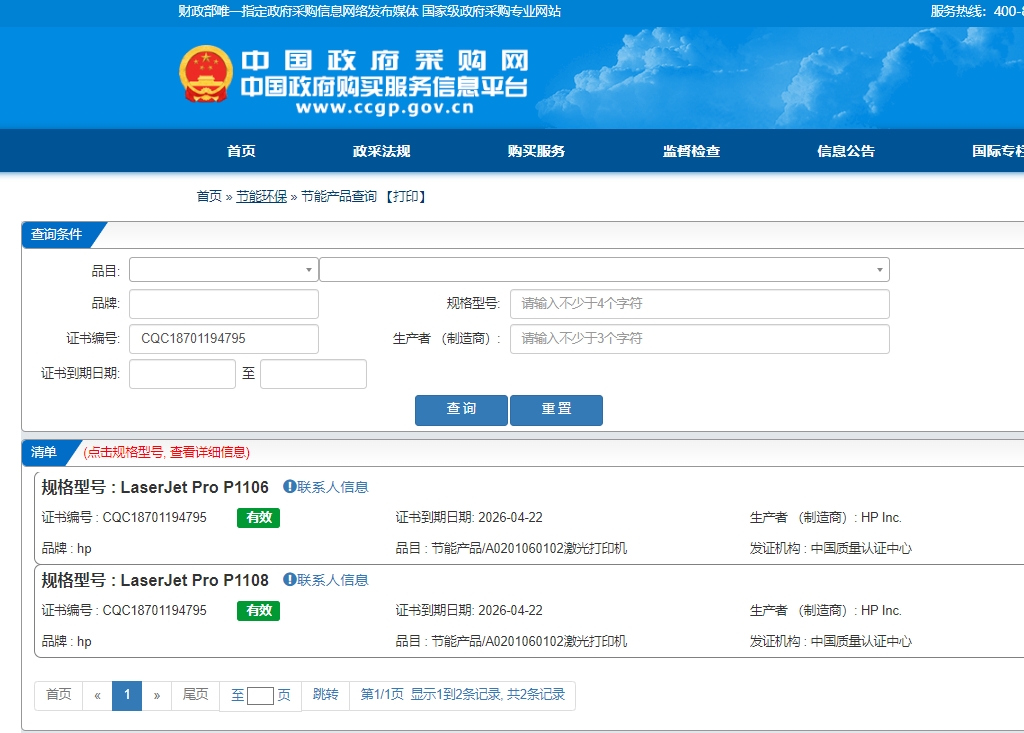Click the previous page « button

click(97, 694)
